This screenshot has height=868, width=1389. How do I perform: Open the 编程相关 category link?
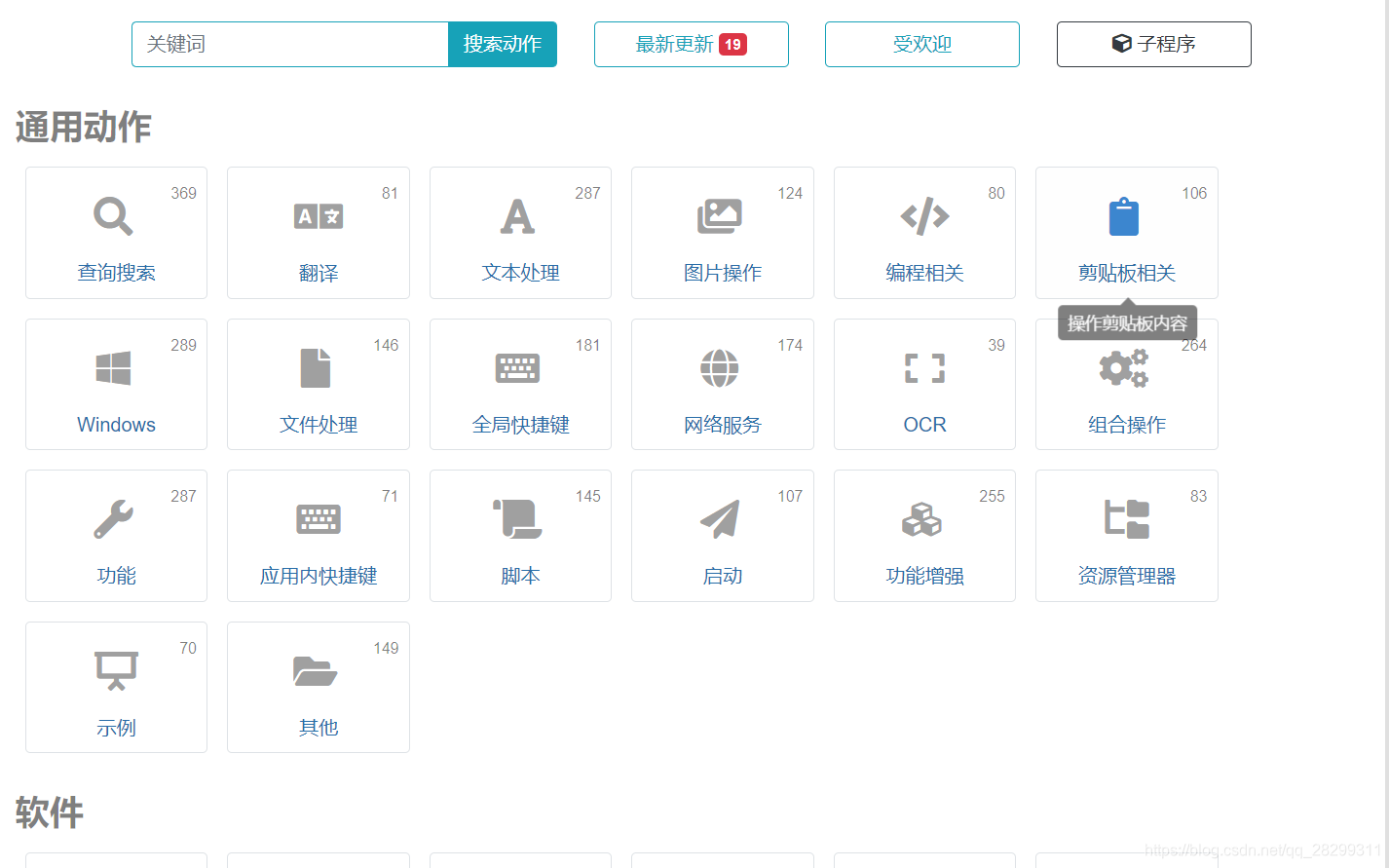pos(924,273)
